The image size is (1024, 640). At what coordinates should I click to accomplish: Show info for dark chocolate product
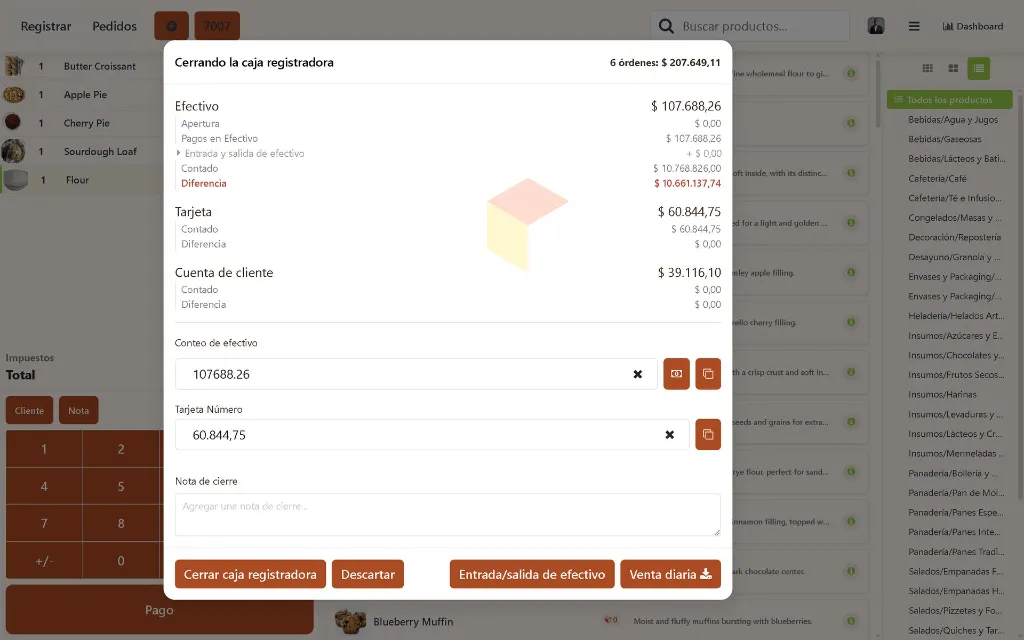(x=851, y=571)
